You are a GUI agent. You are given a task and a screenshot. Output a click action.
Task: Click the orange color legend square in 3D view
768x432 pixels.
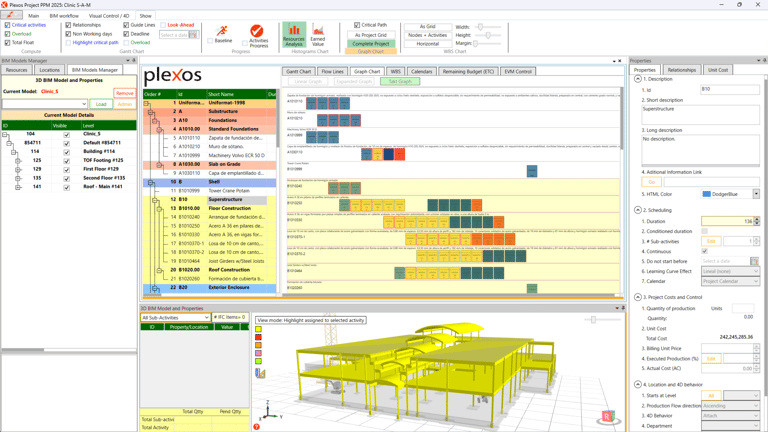[x=258, y=345]
